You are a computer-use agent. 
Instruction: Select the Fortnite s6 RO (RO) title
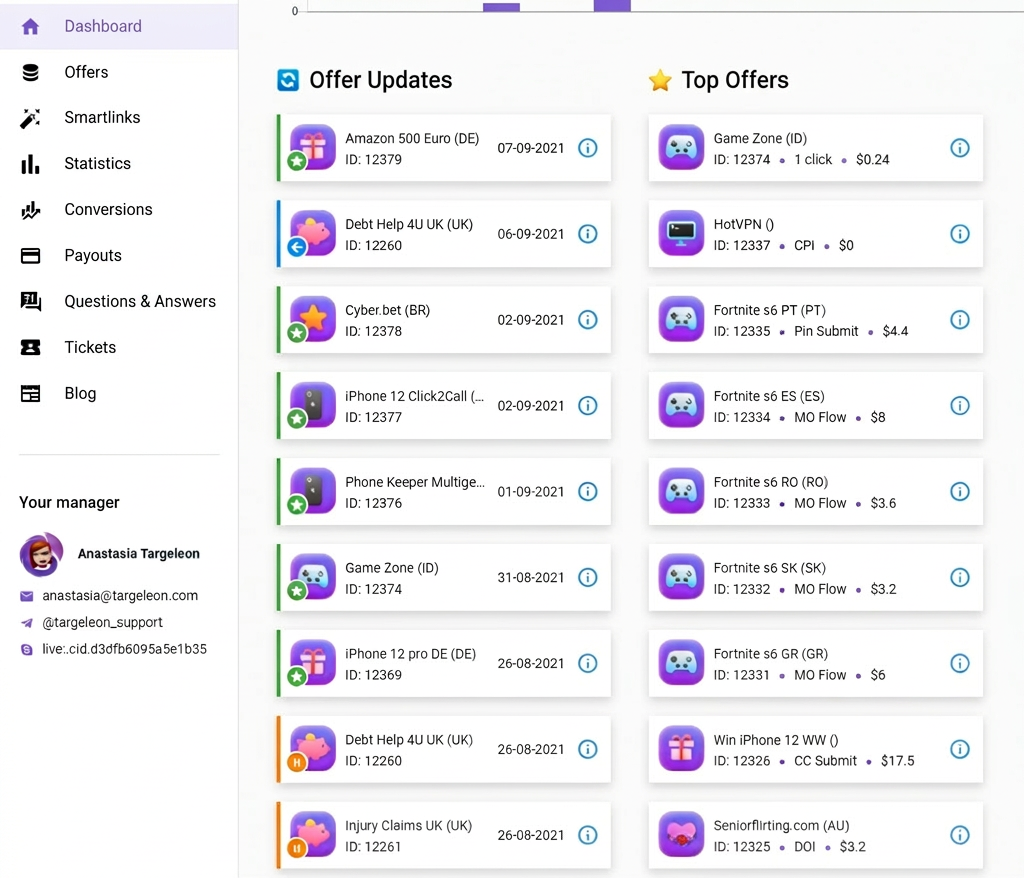tap(771, 482)
